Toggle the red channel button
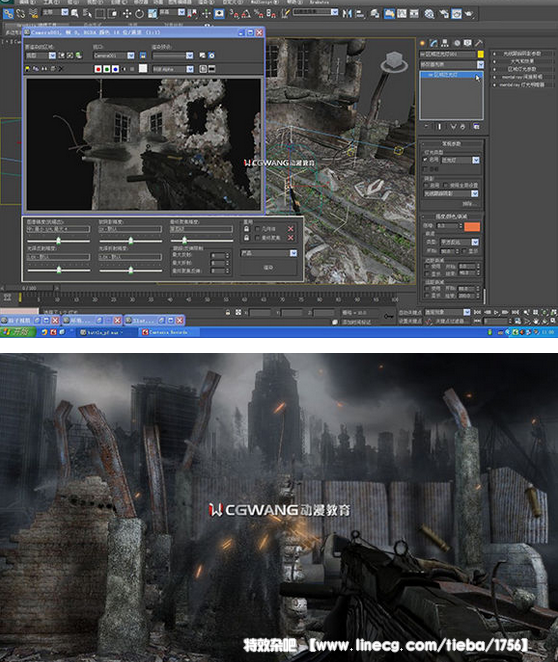The height and width of the screenshot is (662, 558). (98, 69)
